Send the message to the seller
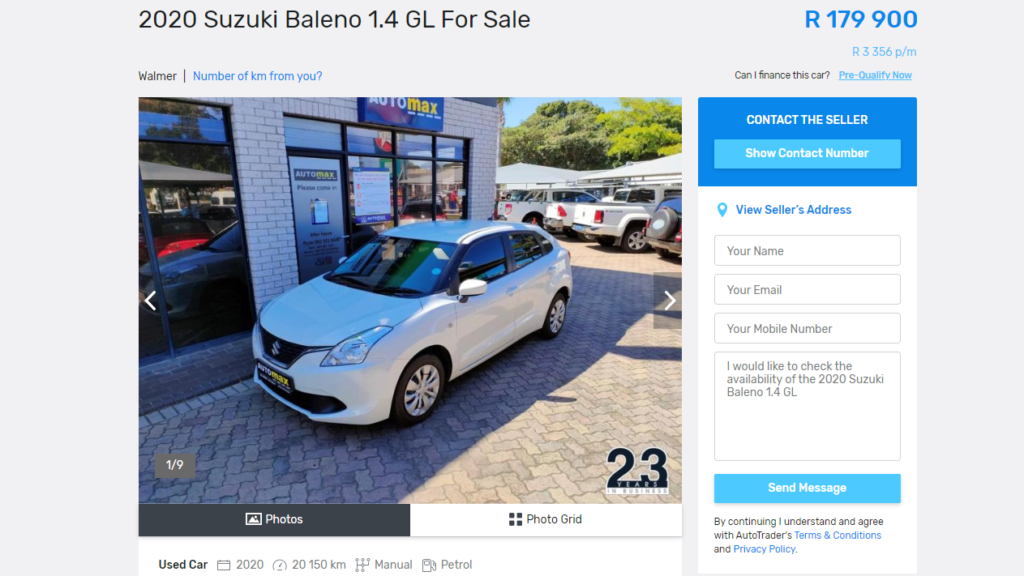The image size is (1024, 576). 807,488
